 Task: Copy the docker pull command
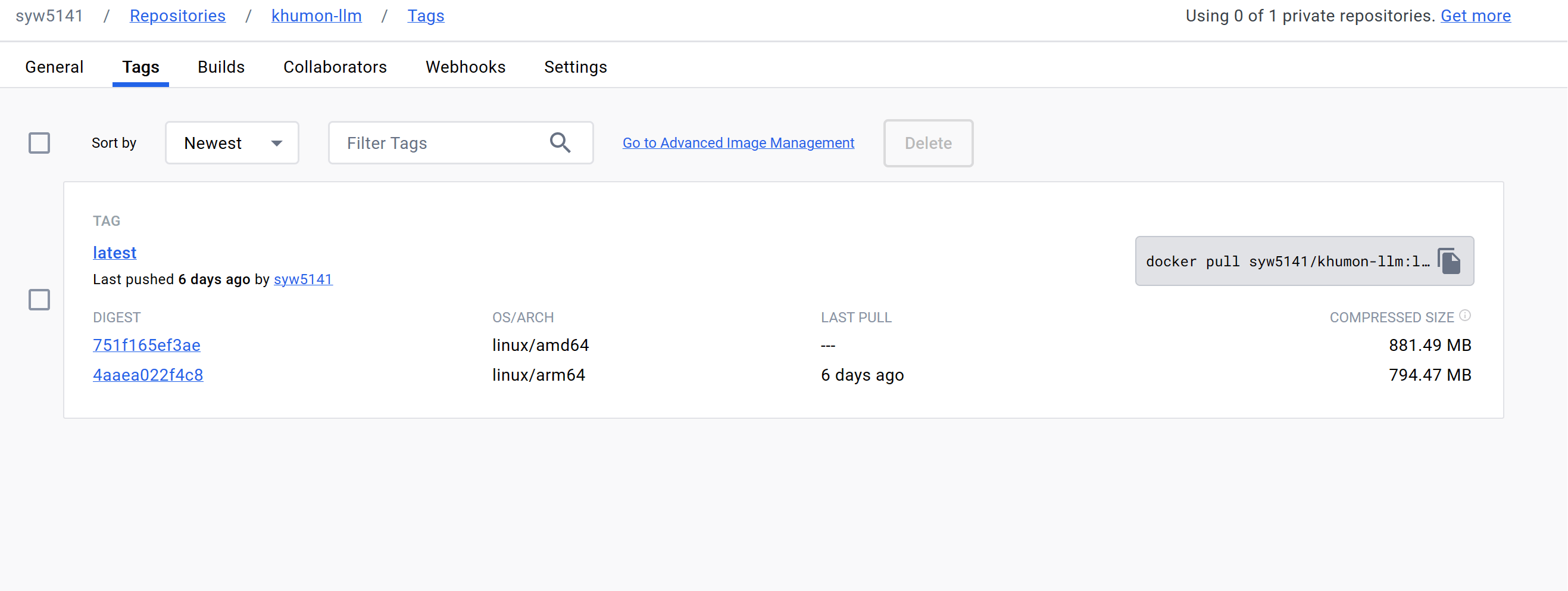coord(1450,262)
